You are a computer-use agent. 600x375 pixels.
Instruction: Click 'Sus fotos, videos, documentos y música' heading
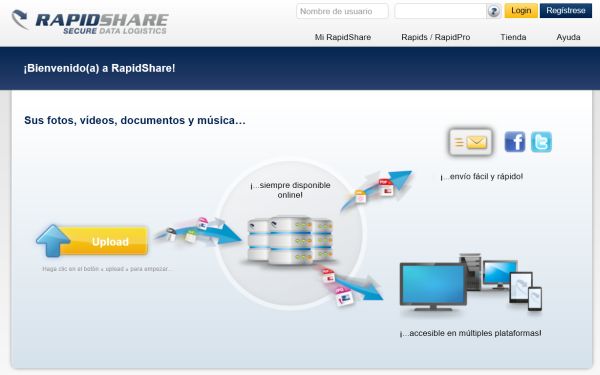[135, 120]
